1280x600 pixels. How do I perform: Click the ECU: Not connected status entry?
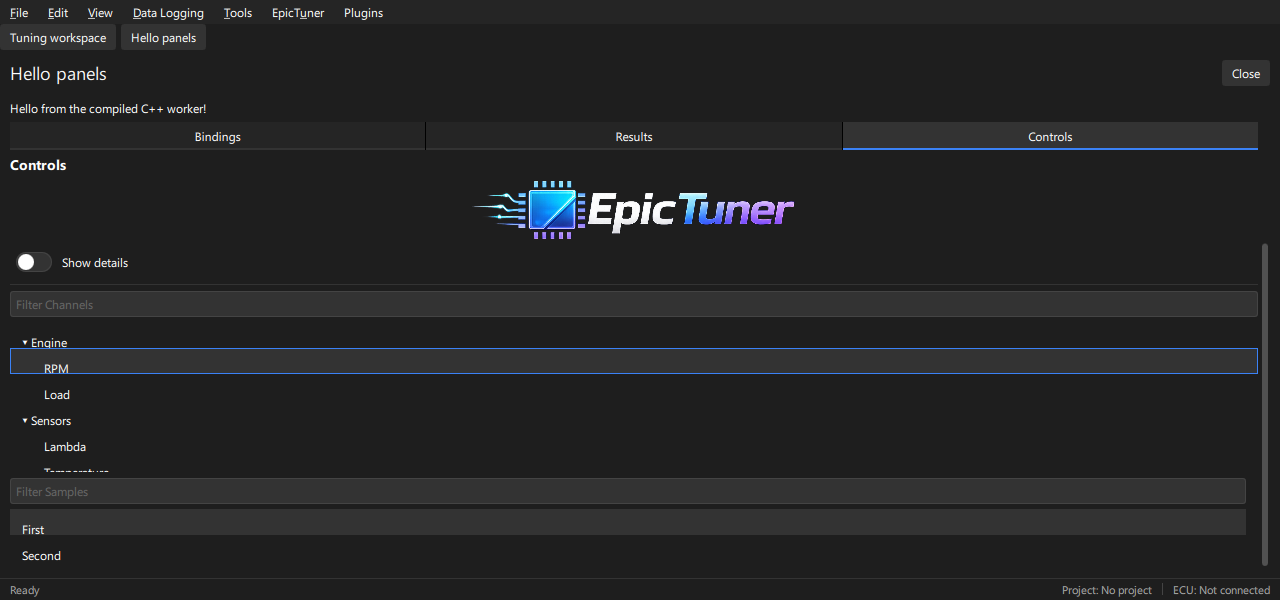point(1221,590)
